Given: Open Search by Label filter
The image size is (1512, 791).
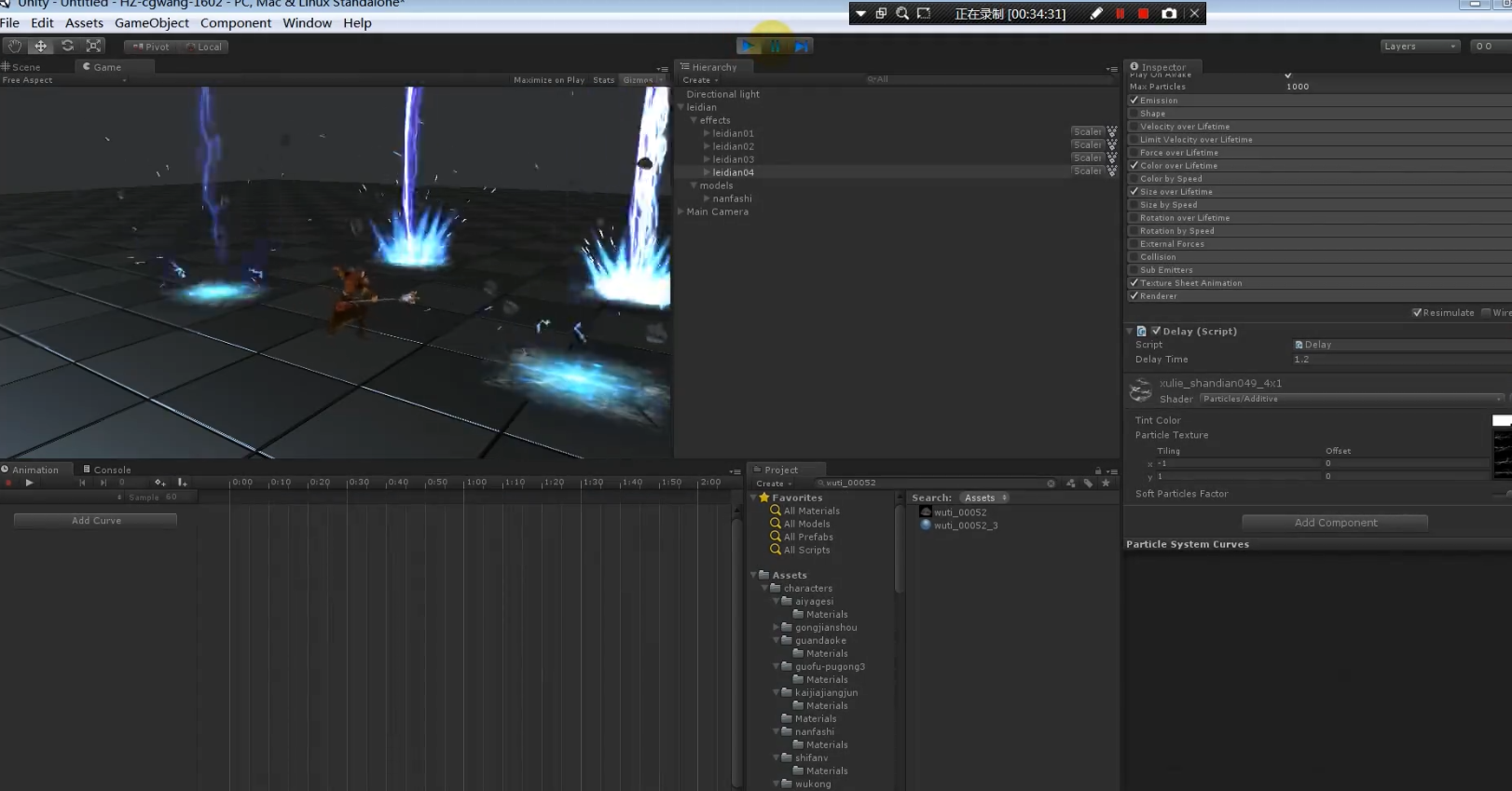Looking at the screenshot, I should tap(1088, 483).
